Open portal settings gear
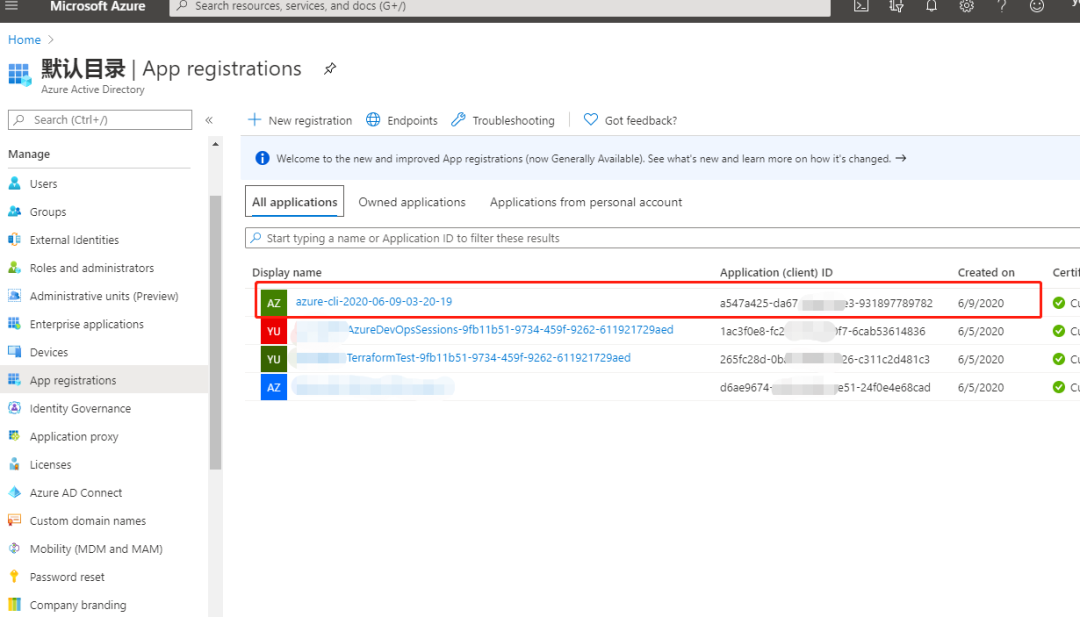 pos(966,6)
